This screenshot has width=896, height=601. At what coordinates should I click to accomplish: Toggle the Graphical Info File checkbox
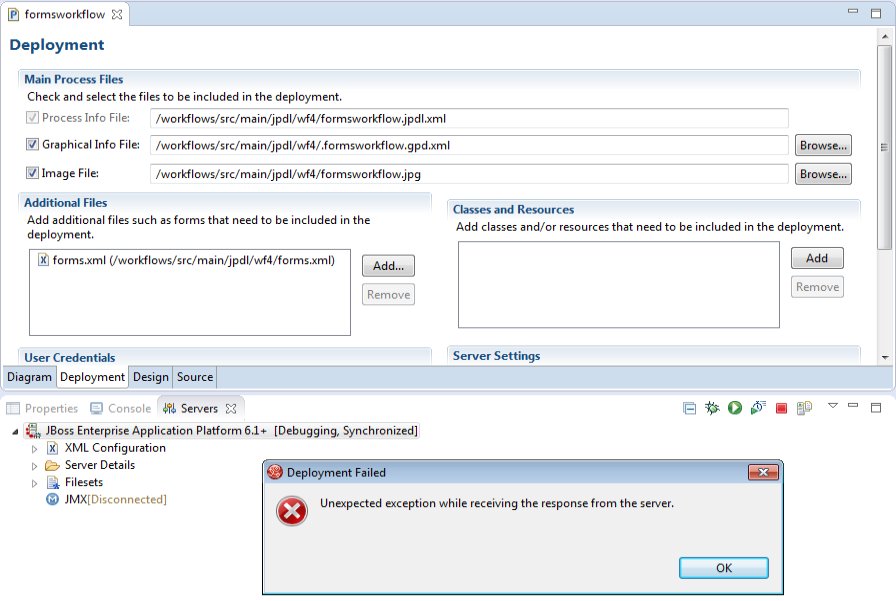click(33, 145)
